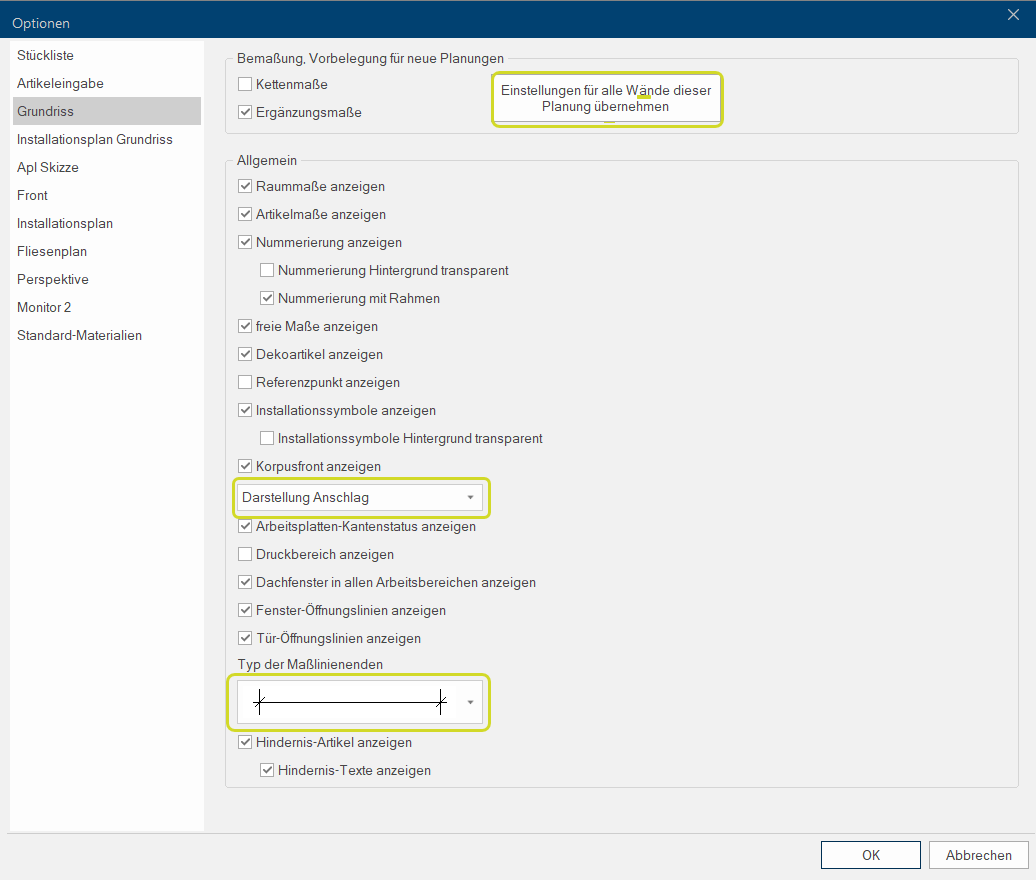Image resolution: width=1036 pixels, height=880 pixels.
Task: Turn on Druckbereich anzeigen
Action: tap(245, 555)
